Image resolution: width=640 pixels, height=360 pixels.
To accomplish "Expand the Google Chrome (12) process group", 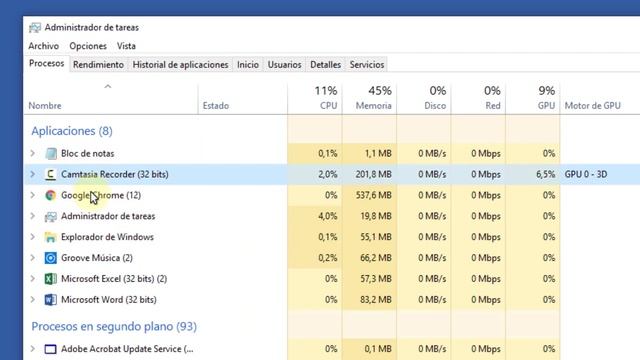I will [33, 195].
